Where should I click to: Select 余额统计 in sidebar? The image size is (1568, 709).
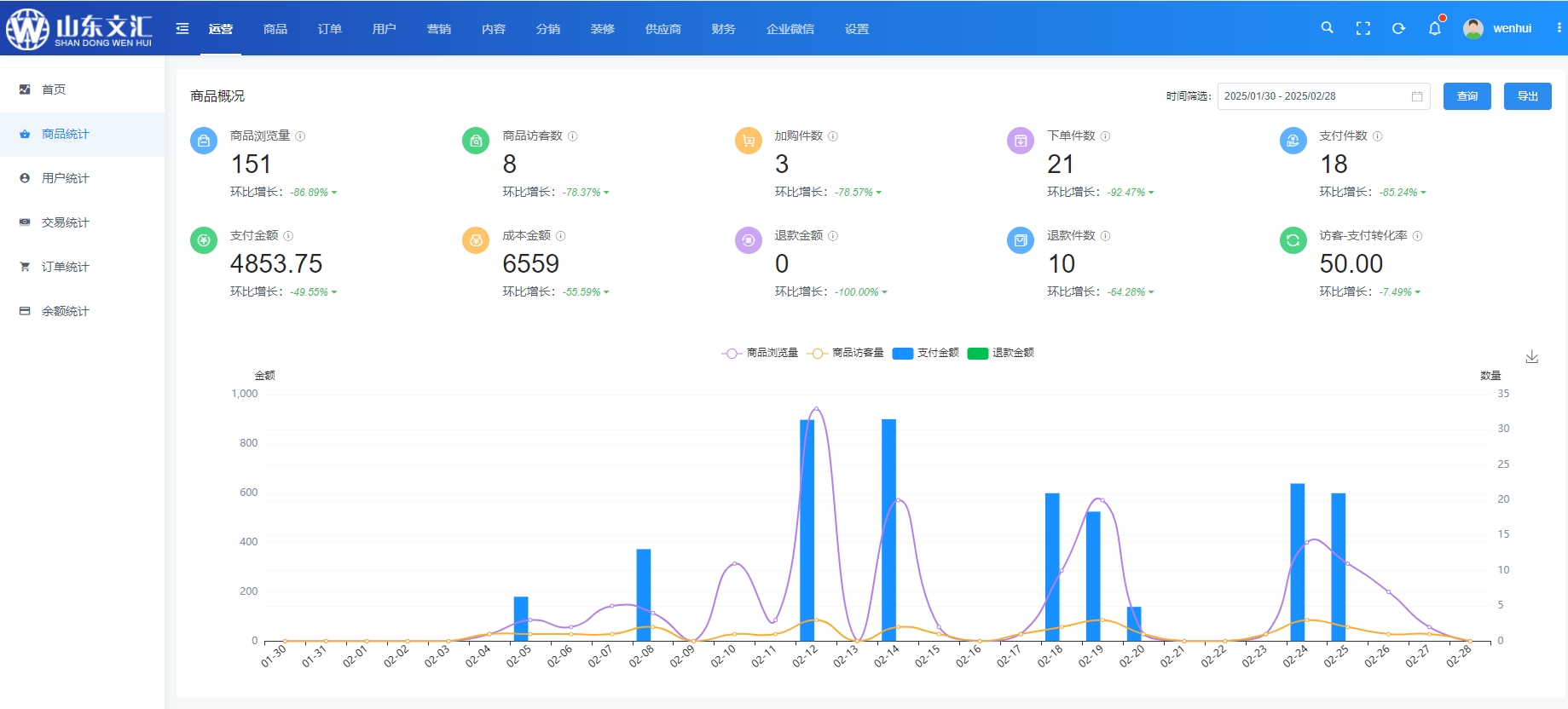[x=82, y=311]
